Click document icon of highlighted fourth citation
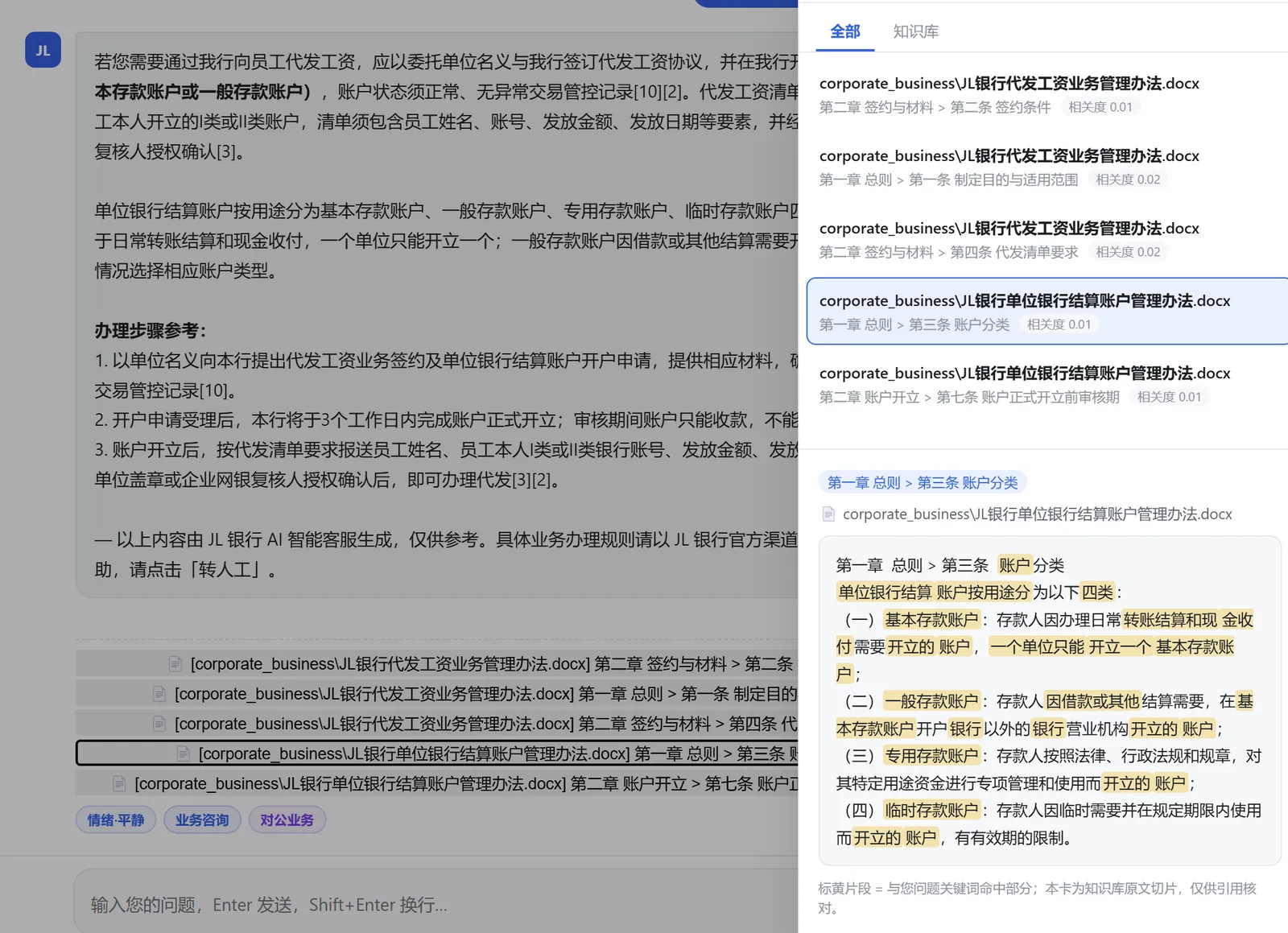 click(x=184, y=753)
